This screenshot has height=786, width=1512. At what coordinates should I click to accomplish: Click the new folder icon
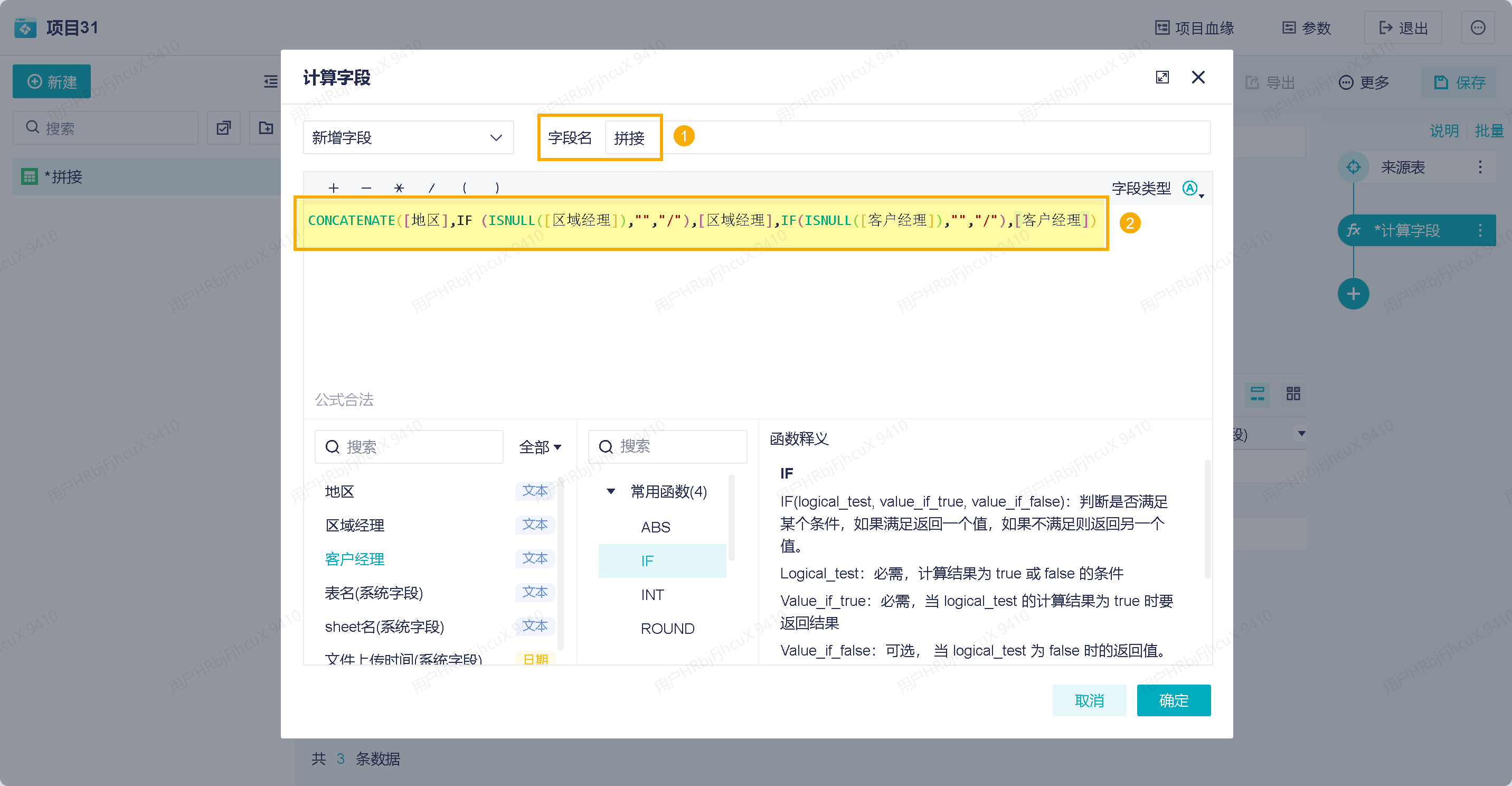[266, 127]
